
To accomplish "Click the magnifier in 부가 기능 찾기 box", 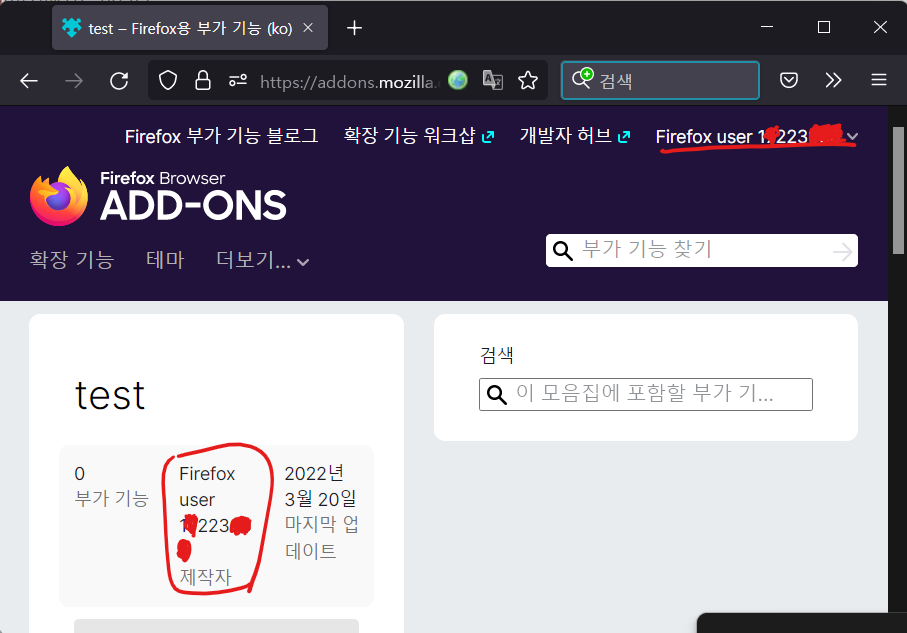I will point(562,251).
